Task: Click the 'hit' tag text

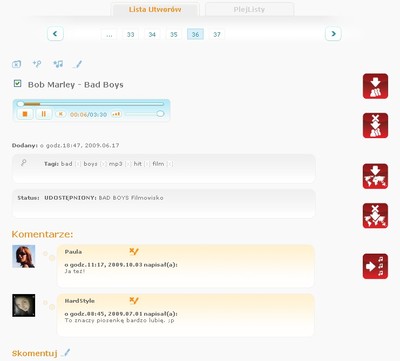Action: pos(138,164)
